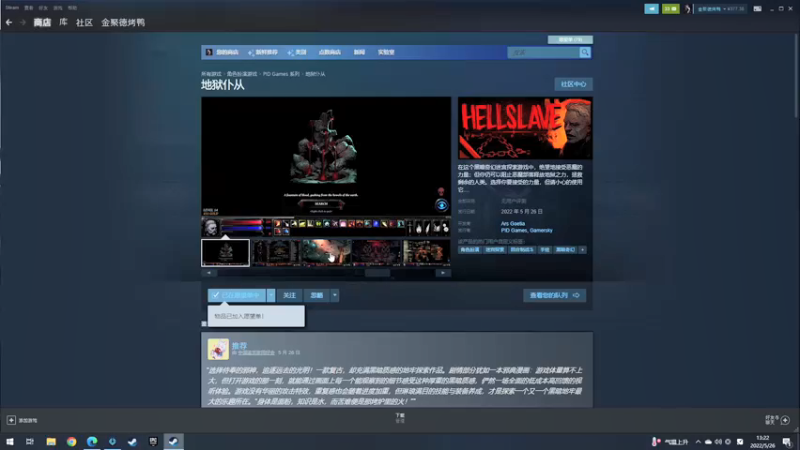Click the thumbnail strip scroll handle
The image size is (800, 450).
click(x=378, y=273)
